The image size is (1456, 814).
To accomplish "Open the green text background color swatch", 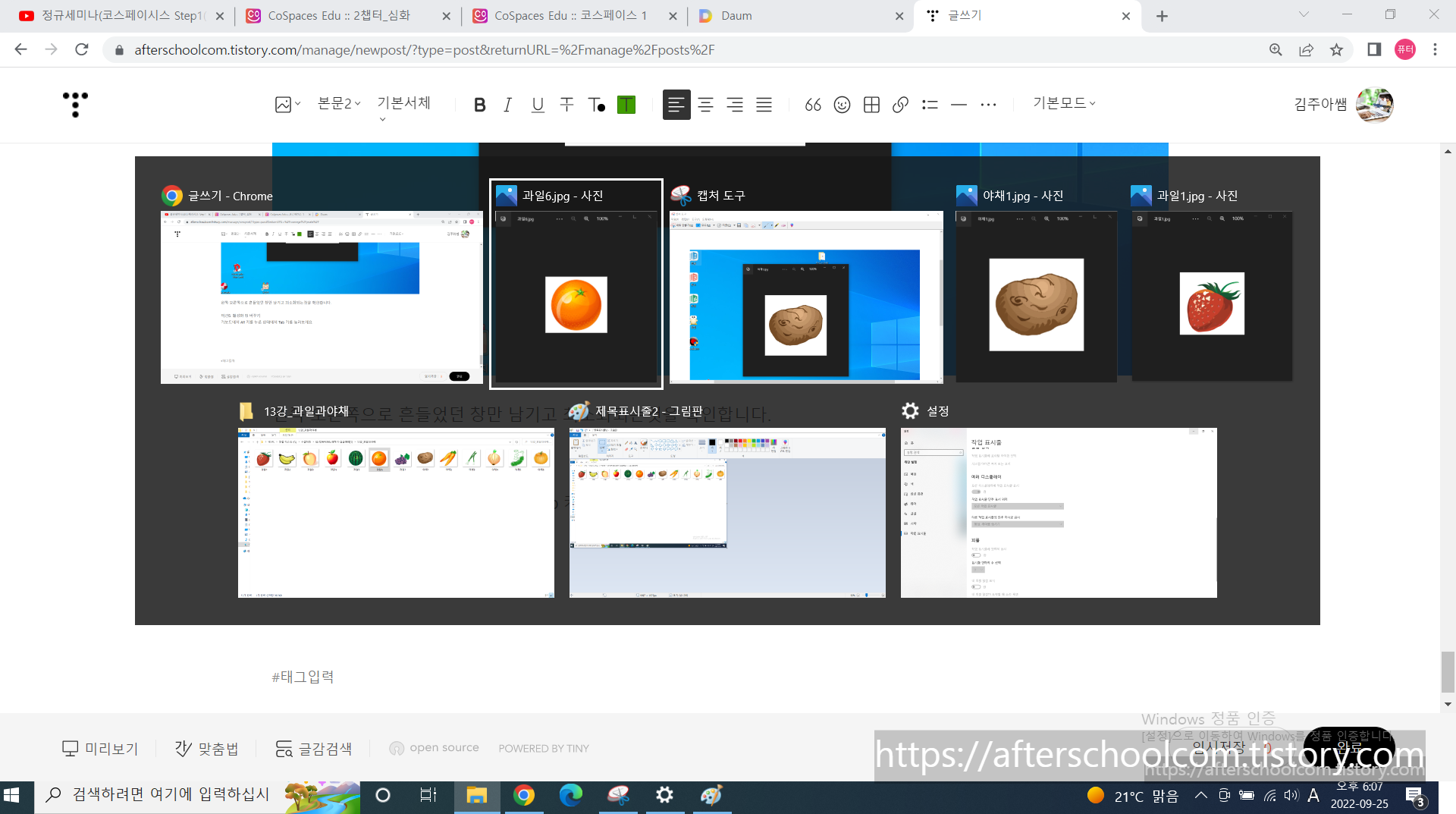I will 626,105.
